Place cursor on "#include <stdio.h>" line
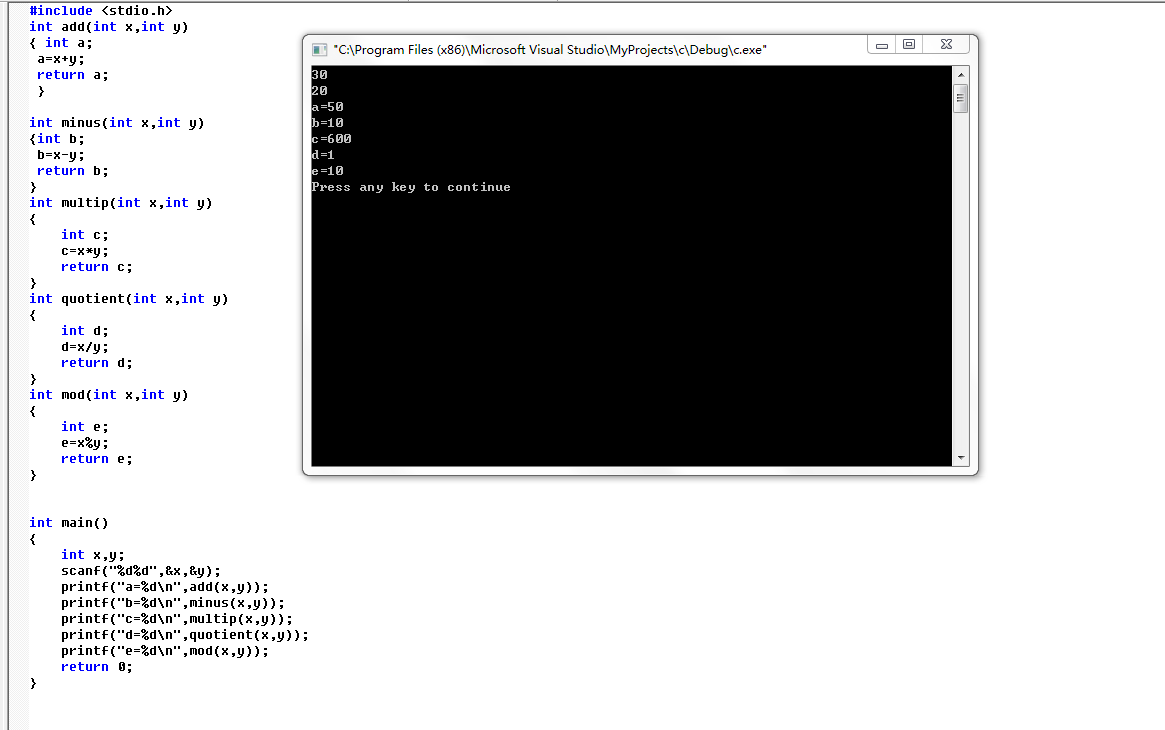Screen dimensions: 1165x730 (x=100, y=10)
